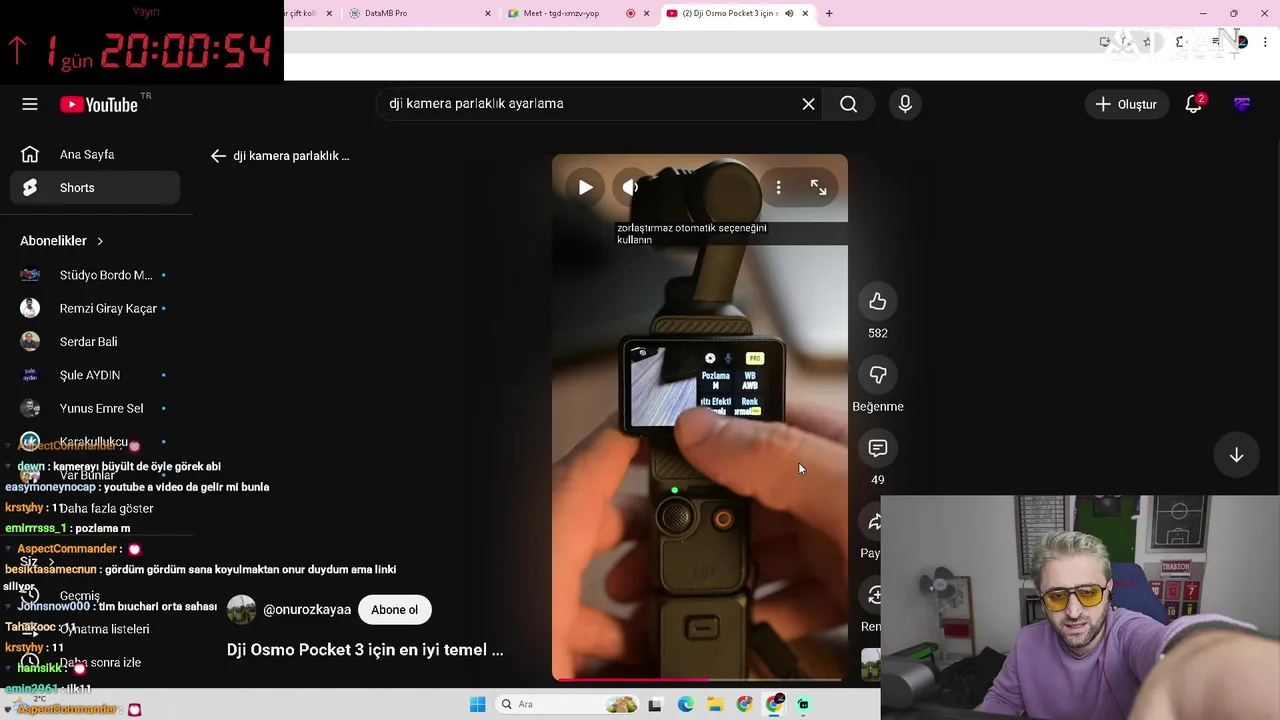Screen dimensions: 1280x720
Task: Open the Shorts three-dot options menu
Action: tap(778, 187)
